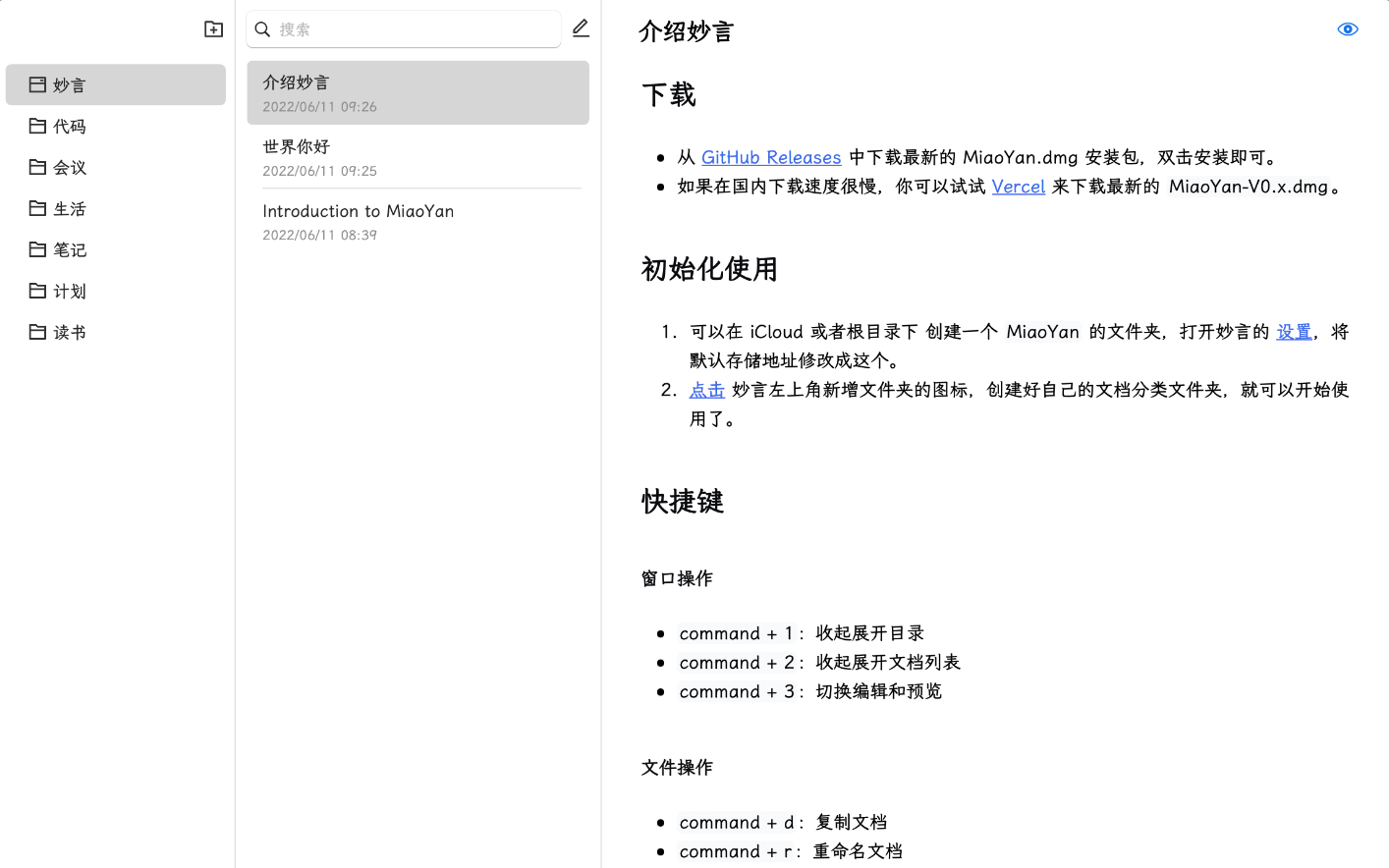The width and height of the screenshot is (1389, 868).
Task: Click the search magnifier icon
Action: (262, 29)
